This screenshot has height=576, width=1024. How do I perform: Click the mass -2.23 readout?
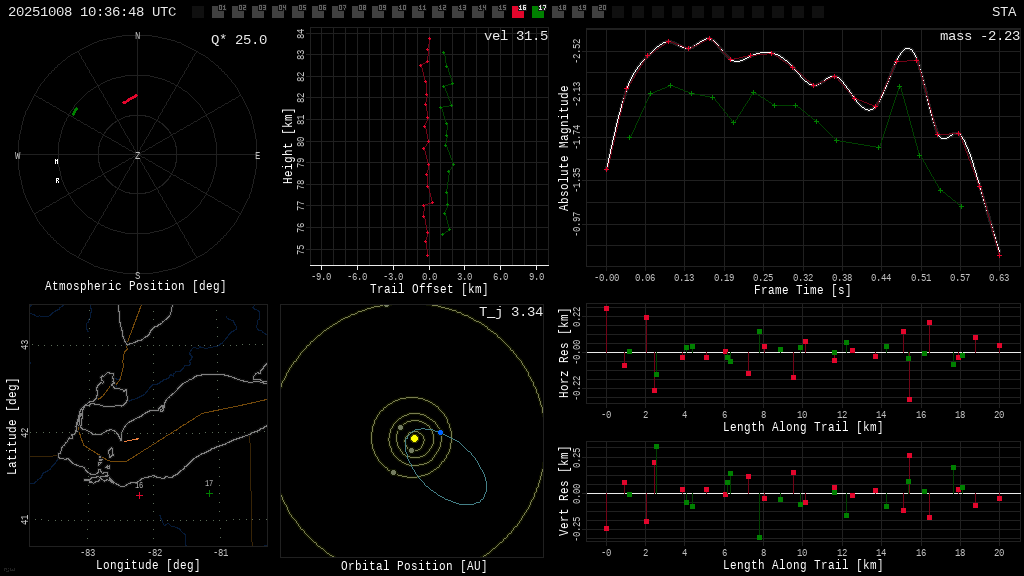979,36
